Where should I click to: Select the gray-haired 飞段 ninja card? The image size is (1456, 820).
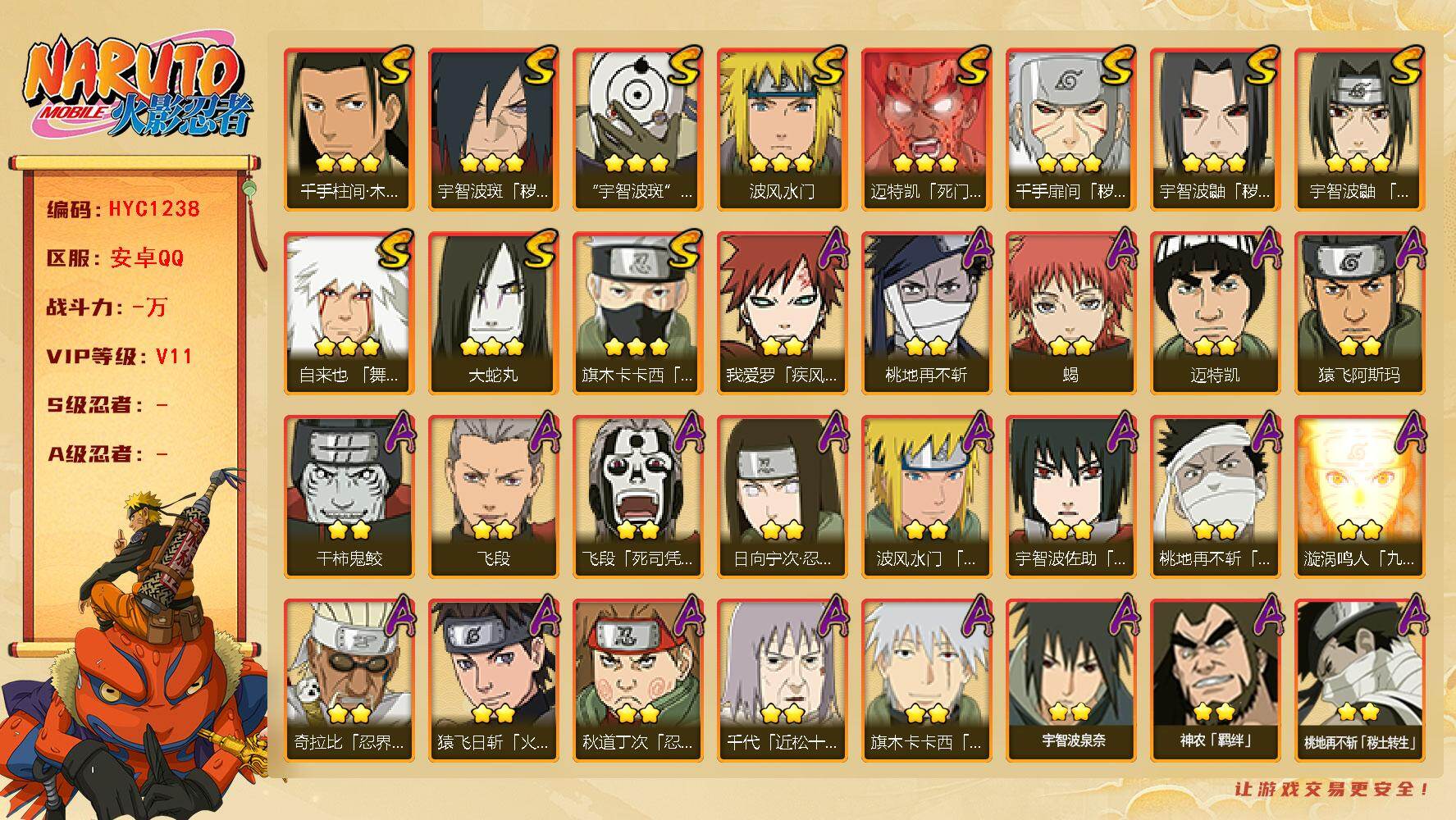[493, 497]
